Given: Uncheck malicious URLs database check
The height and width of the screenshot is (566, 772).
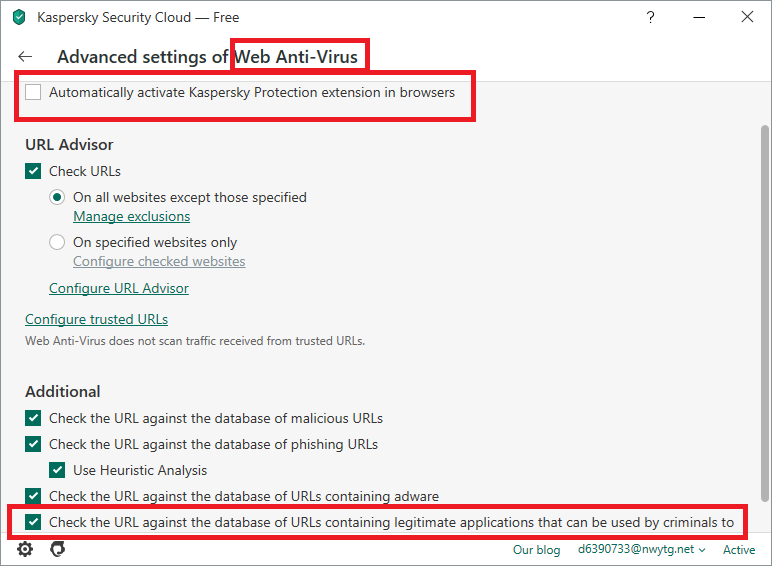Looking at the screenshot, I should click(34, 418).
